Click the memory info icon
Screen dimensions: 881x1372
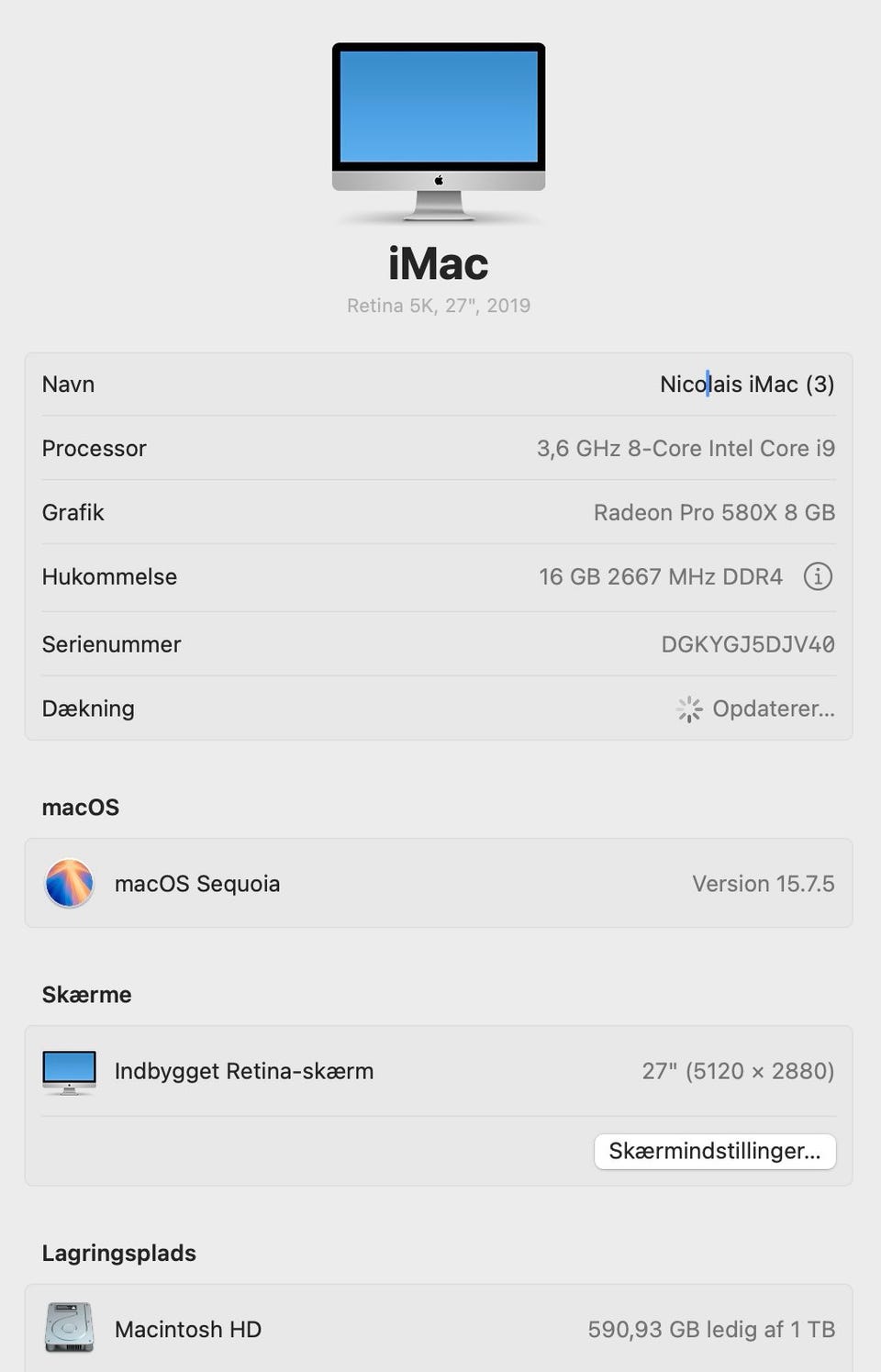pos(818,576)
